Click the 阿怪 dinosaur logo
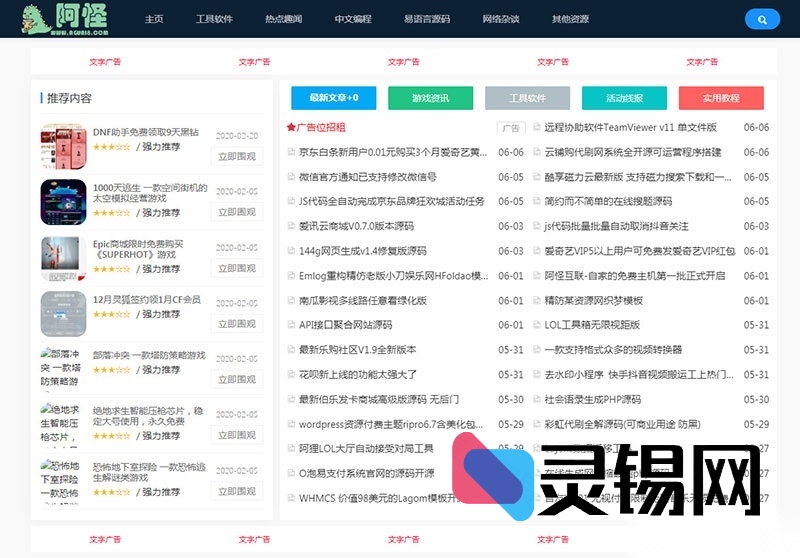 64,19
